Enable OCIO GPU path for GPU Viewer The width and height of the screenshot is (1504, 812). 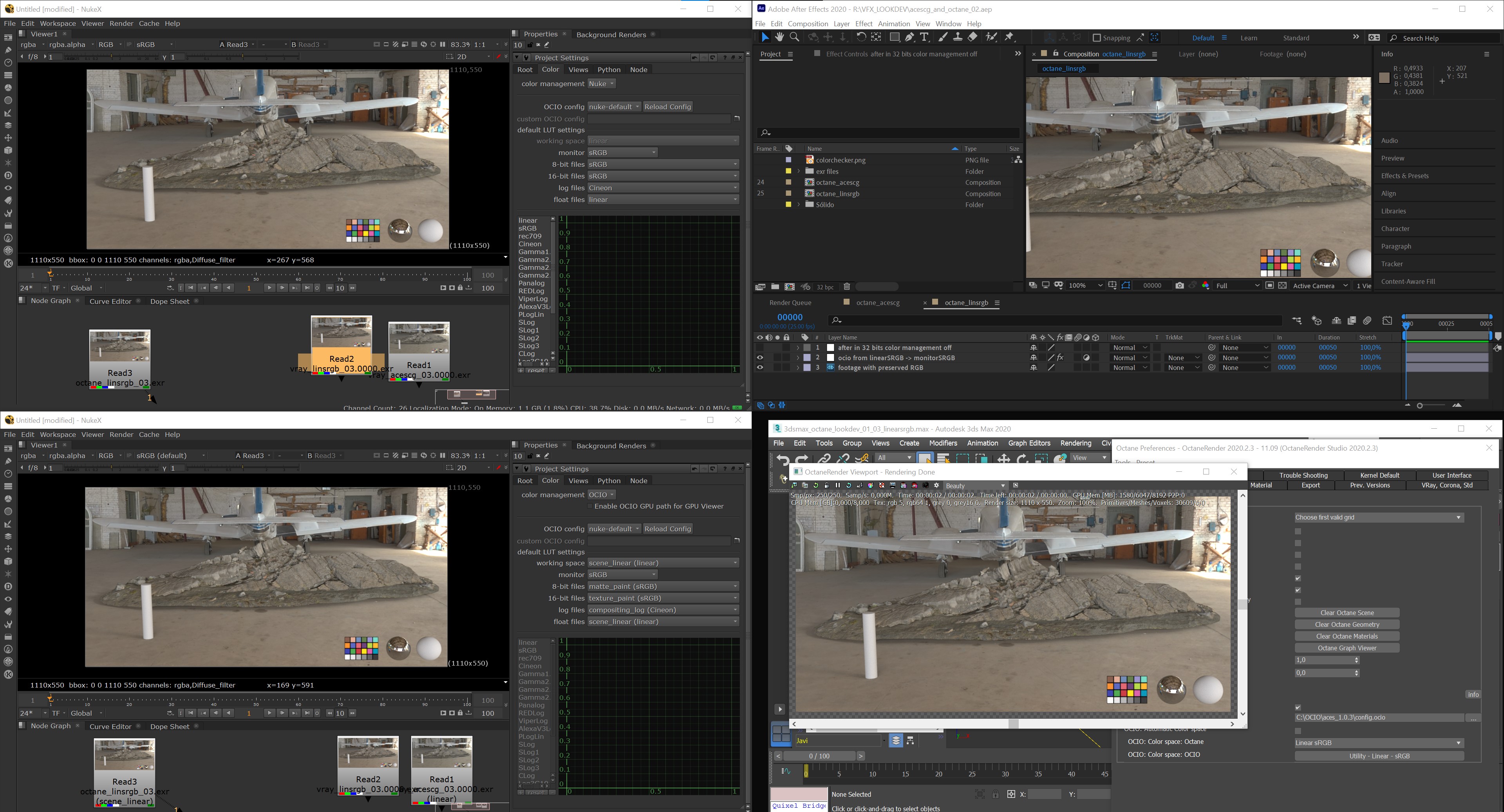[590, 507]
